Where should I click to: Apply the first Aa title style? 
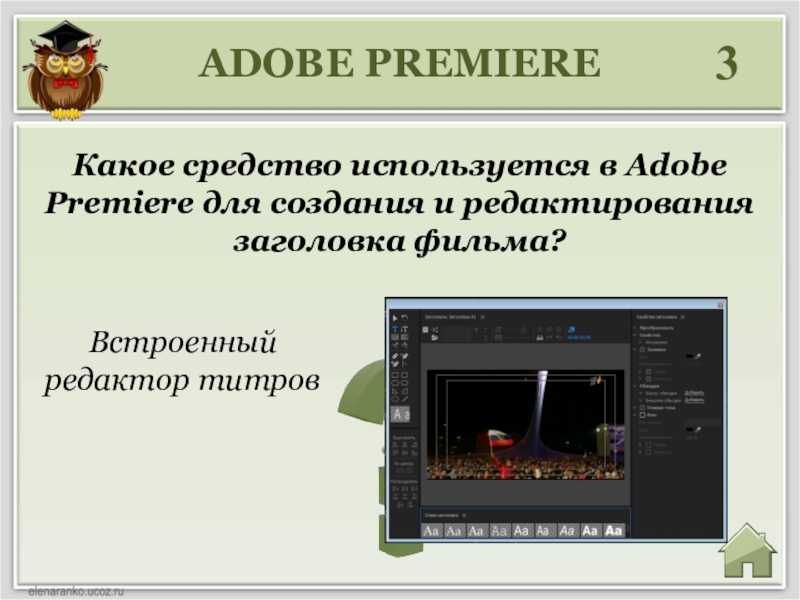(431, 531)
